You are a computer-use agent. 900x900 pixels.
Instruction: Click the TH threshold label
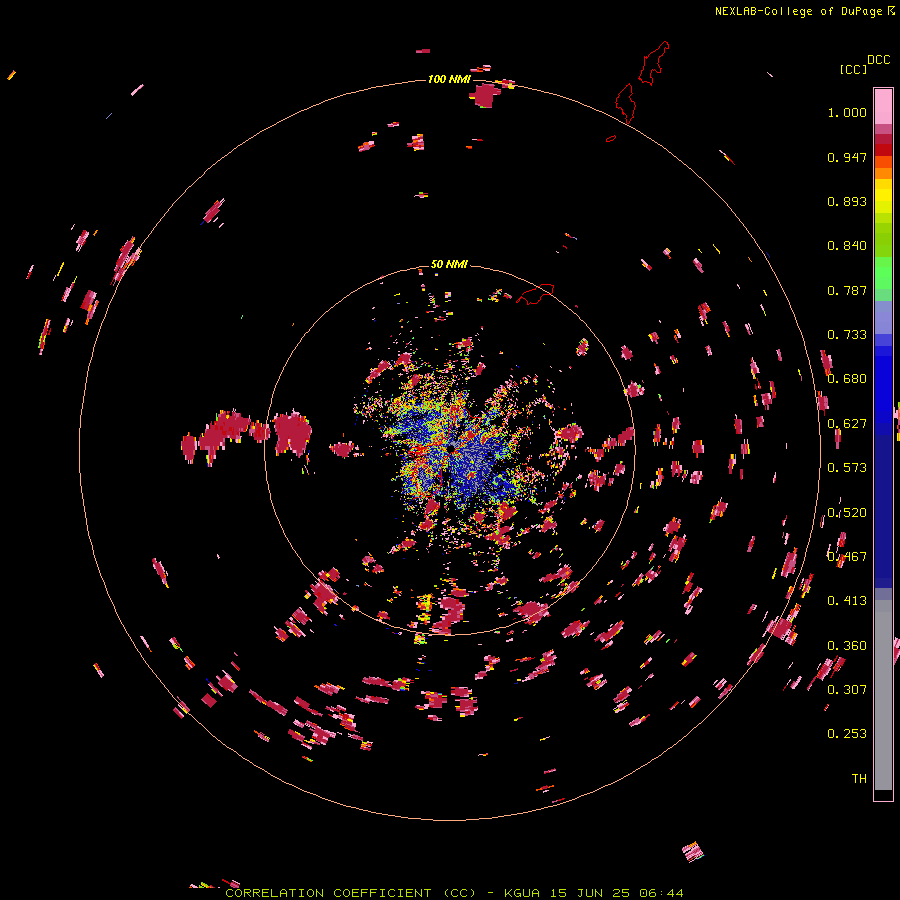click(x=859, y=779)
